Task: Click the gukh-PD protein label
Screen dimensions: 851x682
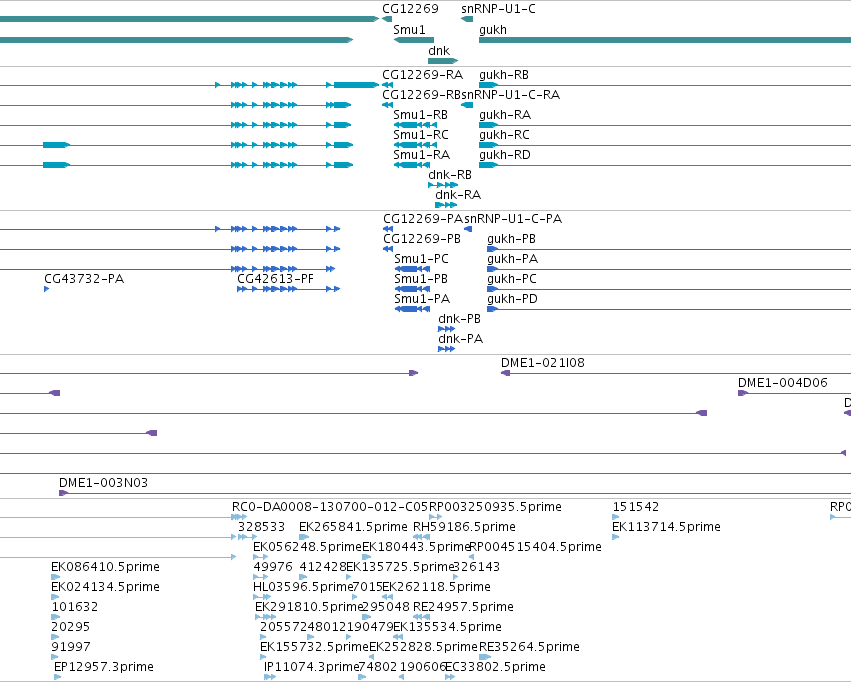Action: click(x=512, y=299)
